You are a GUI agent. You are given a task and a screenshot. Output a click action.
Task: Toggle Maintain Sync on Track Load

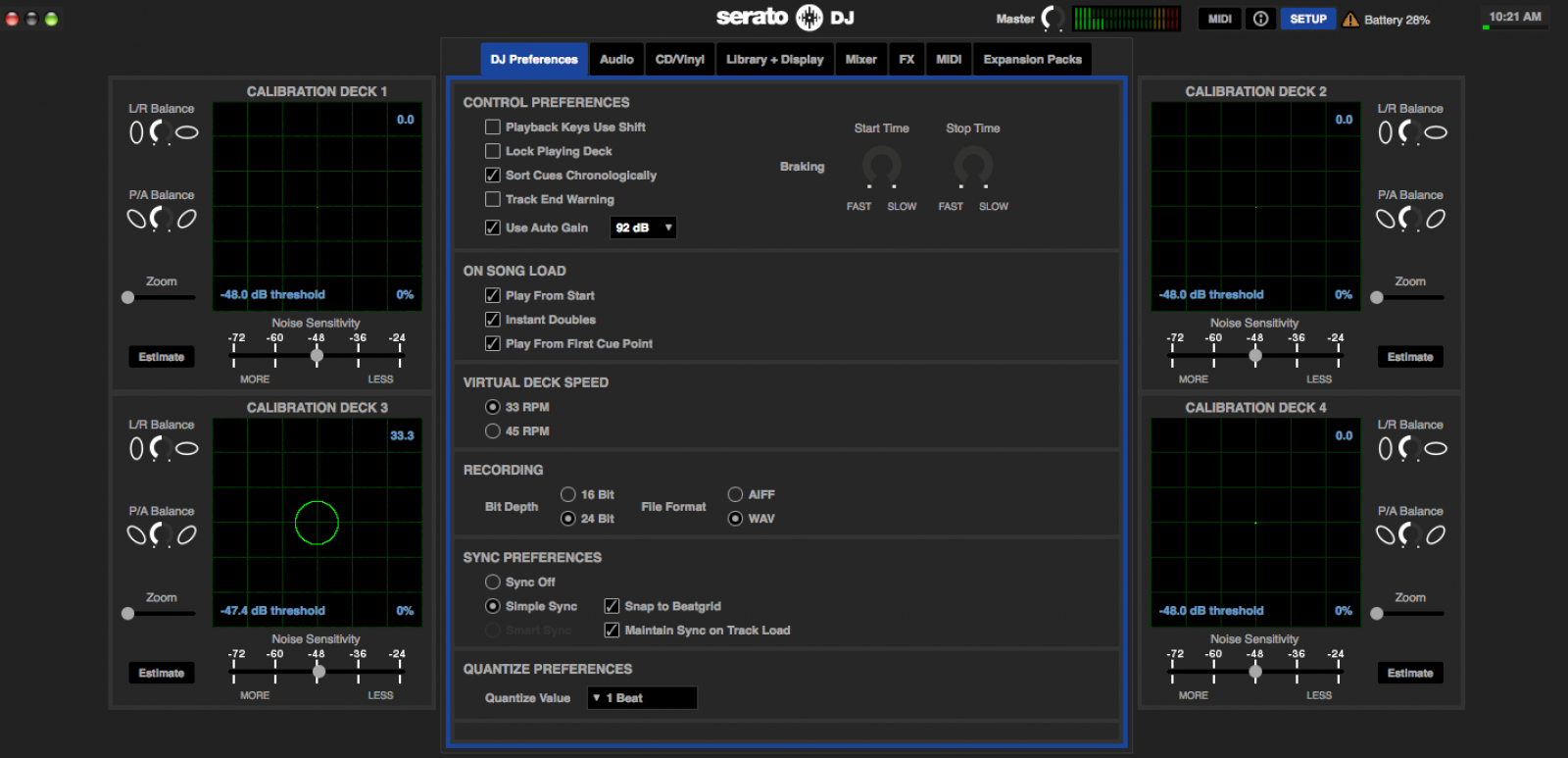[612, 631]
